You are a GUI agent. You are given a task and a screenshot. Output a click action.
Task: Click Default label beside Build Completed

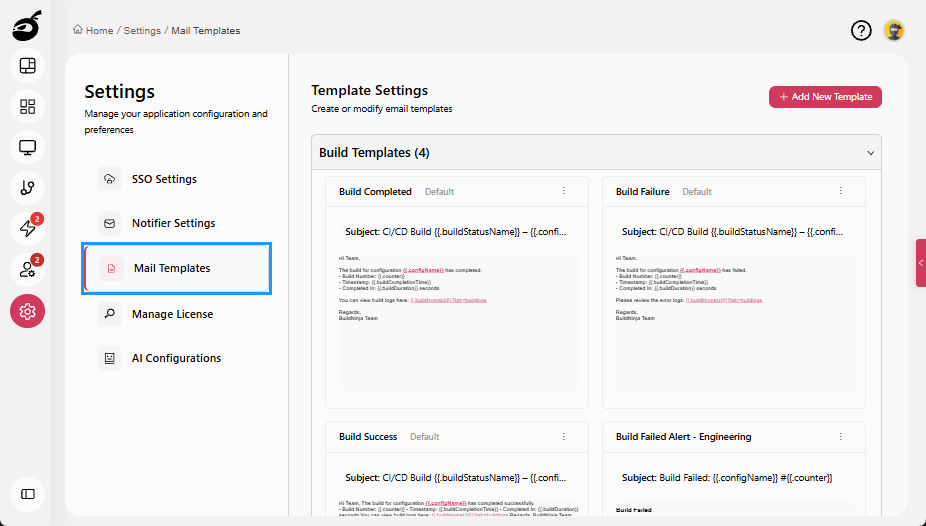[x=439, y=192]
